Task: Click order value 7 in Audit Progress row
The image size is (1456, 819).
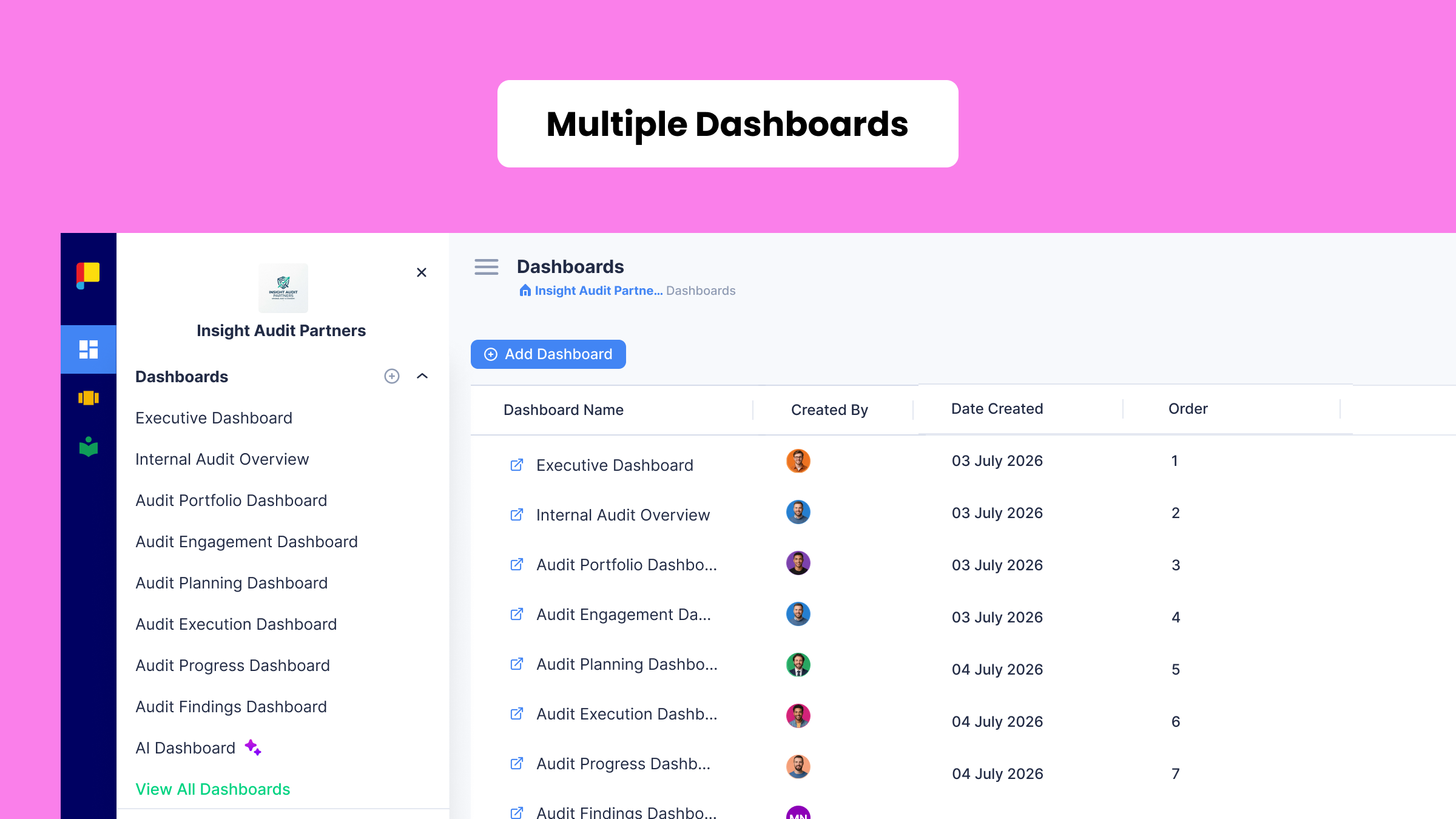Action: click(1176, 774)
